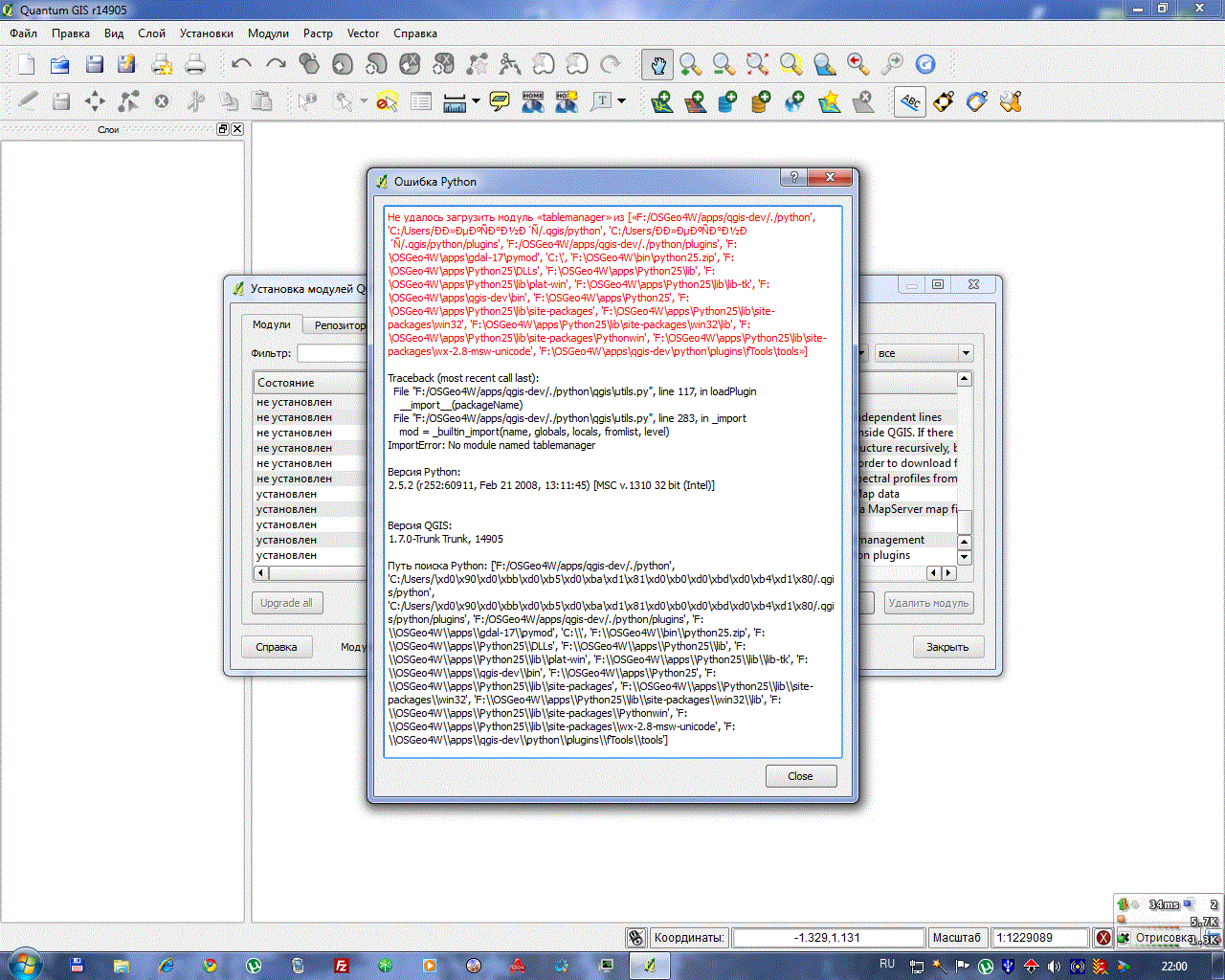Click the Закрыть button
The image size is (1225, 980).
pos(947,647)
